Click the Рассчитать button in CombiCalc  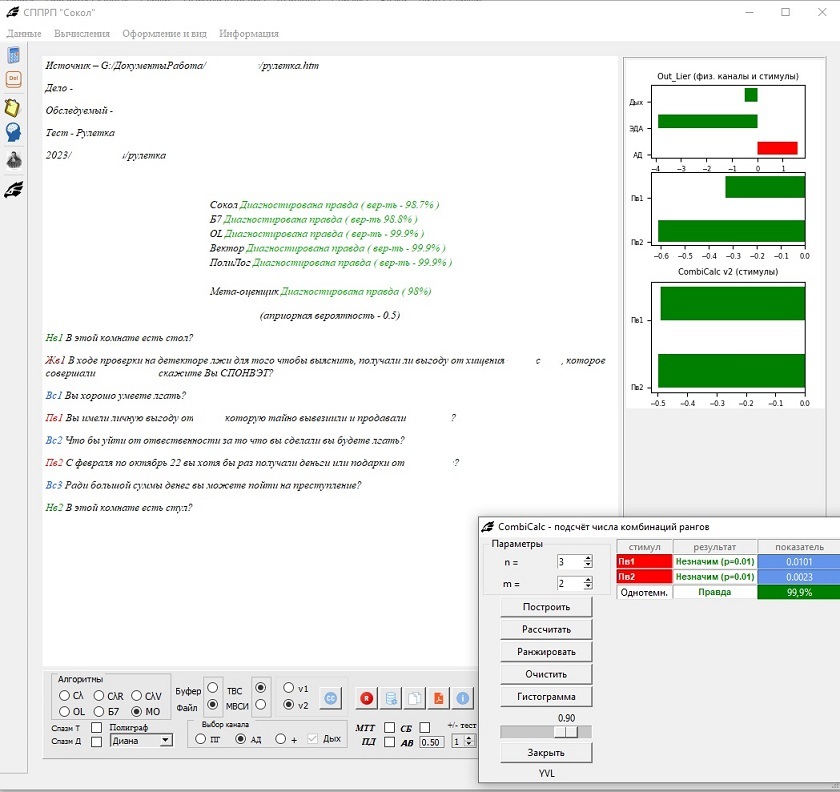pos(546,630)
